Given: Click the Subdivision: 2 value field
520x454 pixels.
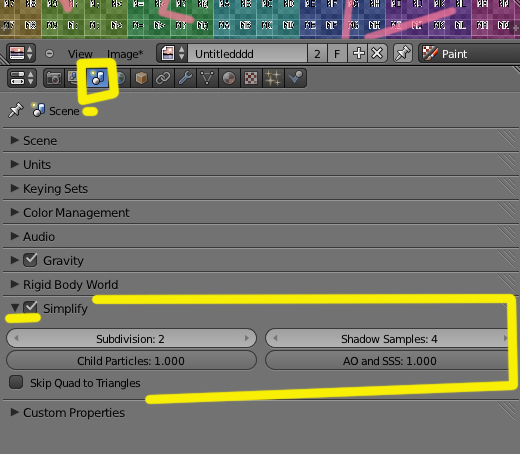Looking at the screenshot, I should click(131, 339).
